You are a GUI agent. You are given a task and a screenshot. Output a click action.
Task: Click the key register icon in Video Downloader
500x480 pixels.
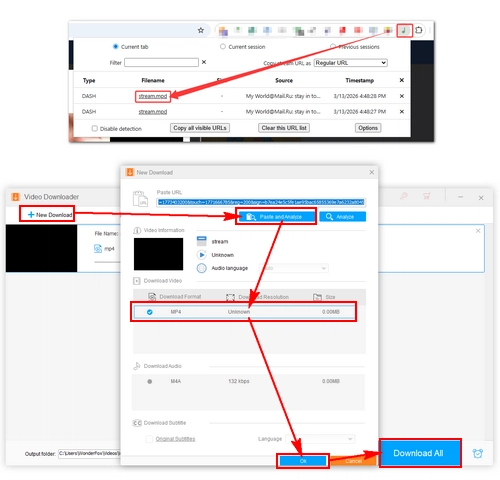[x=404, y=196]
